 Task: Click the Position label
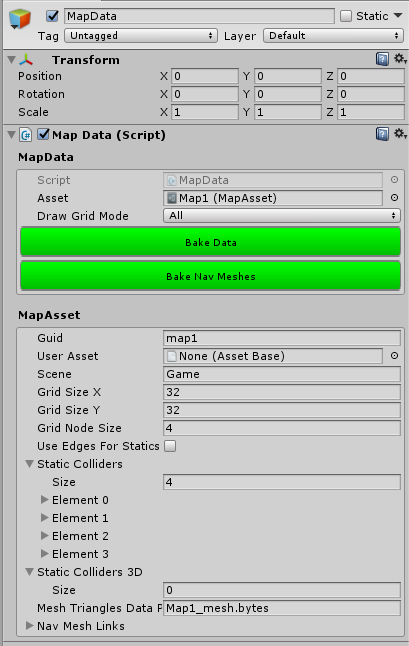(40, 76)
